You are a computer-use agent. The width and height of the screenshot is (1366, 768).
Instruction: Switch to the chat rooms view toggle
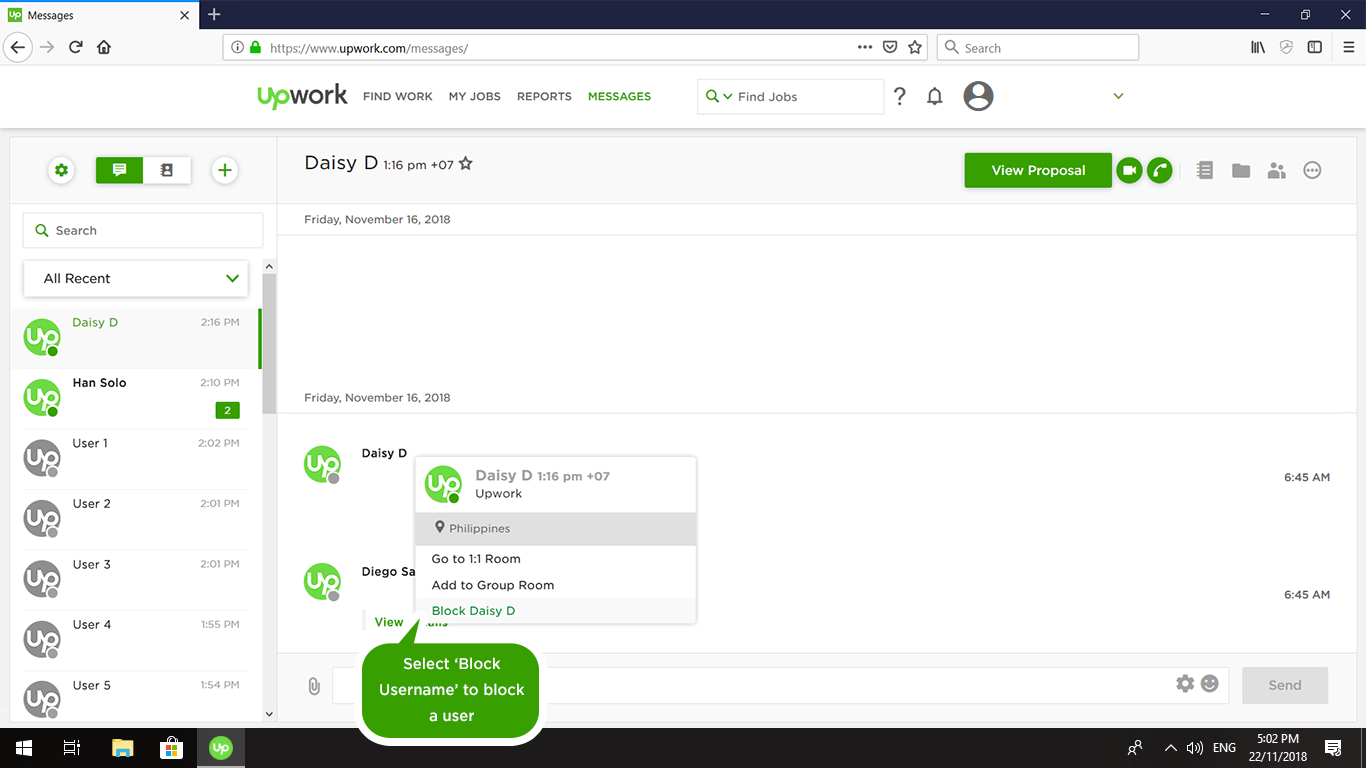tap(120, 171)
